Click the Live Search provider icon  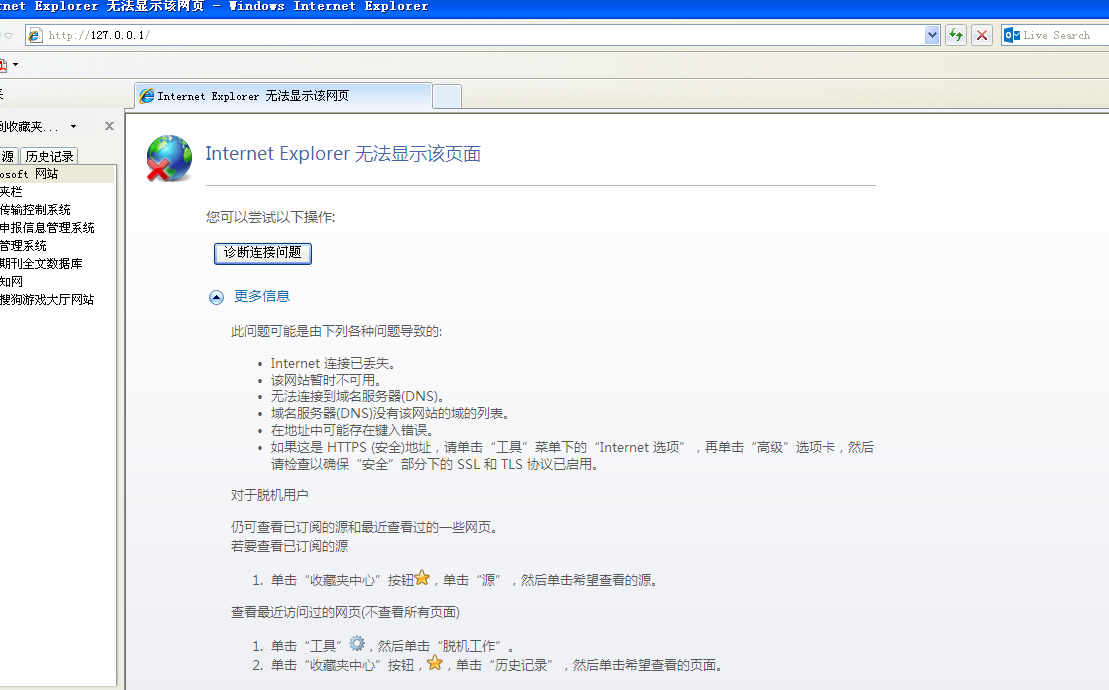(1012, 35)
